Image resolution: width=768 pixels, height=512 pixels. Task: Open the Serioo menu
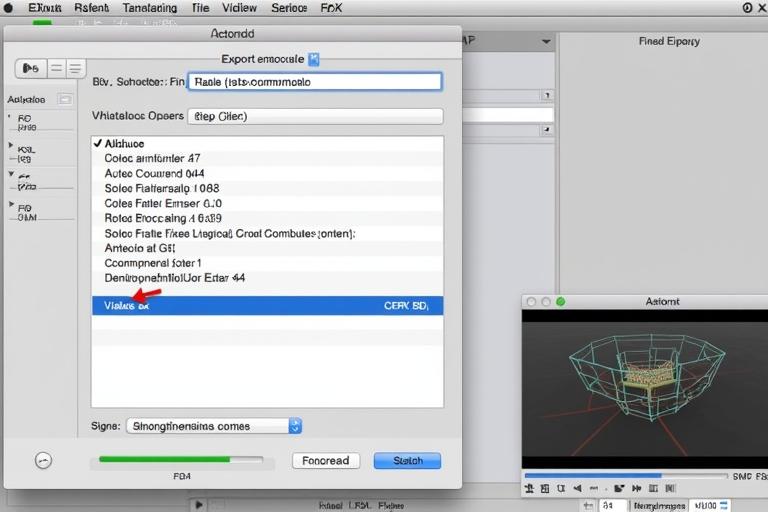(289, 8)
